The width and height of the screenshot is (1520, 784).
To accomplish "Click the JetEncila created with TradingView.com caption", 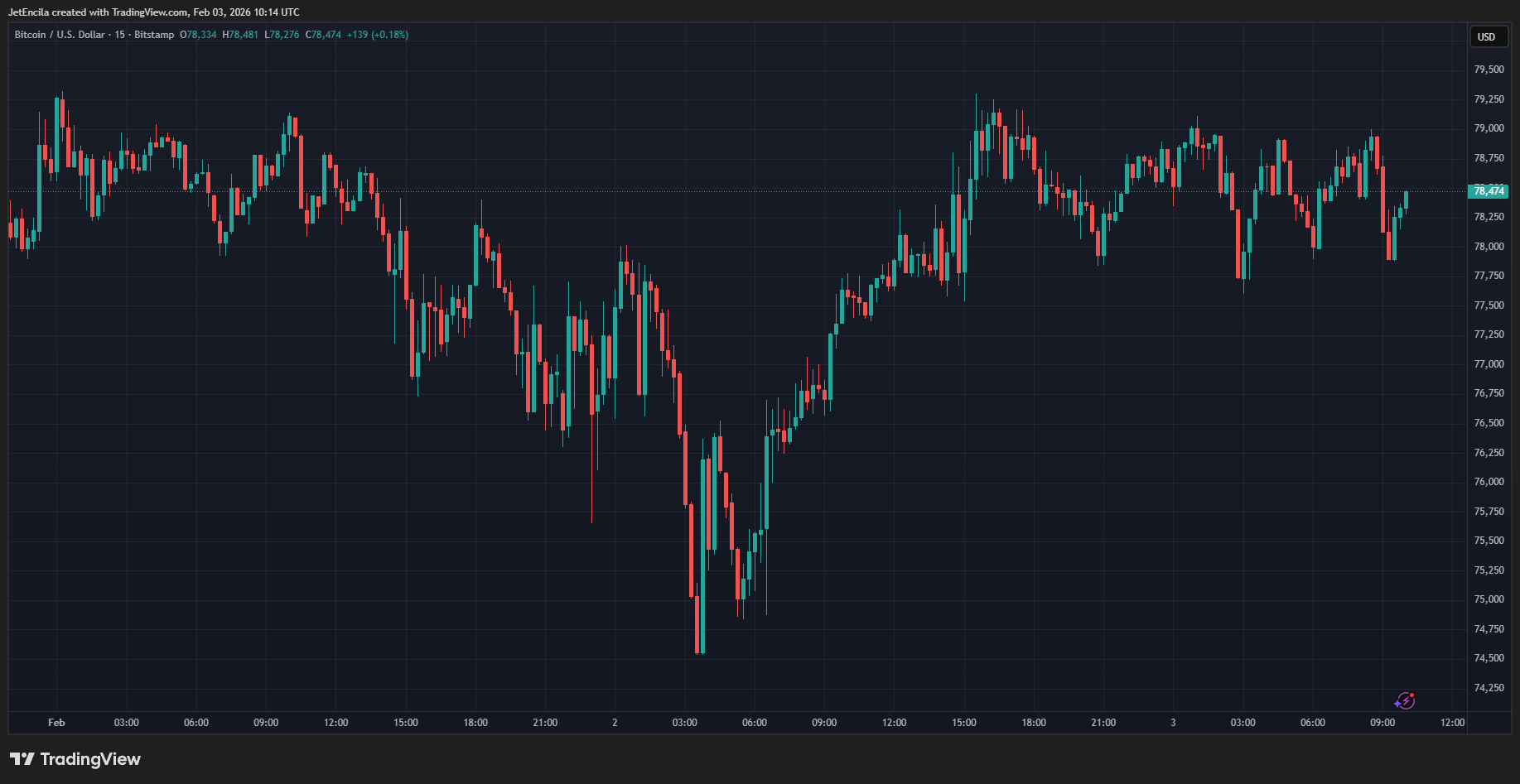I will coord(153,12).
